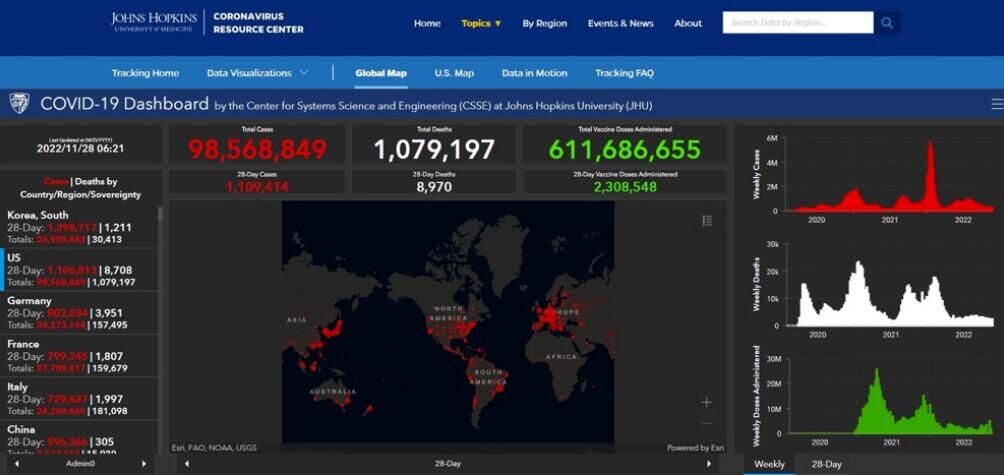
Task: Select the France list row
Action: pos(79,355)
